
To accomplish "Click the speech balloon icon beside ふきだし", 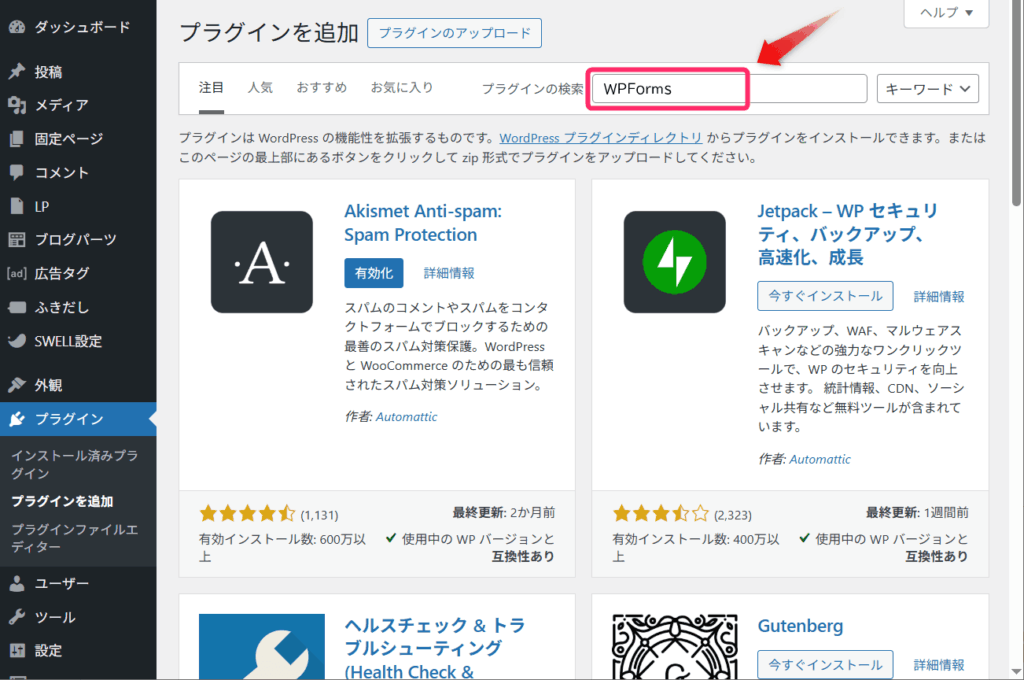I will (17, 307).
